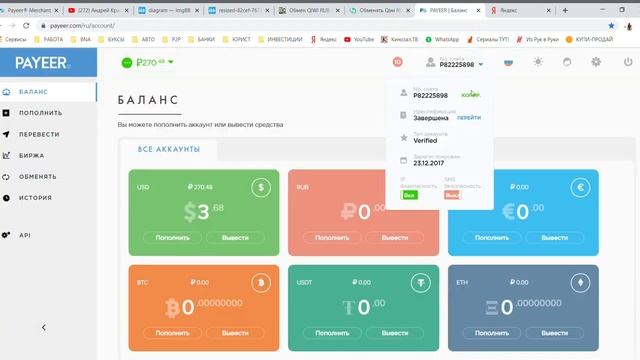
Task: Open the РАБОТА bookmarks folder
Action: click(x=49, y=39)
